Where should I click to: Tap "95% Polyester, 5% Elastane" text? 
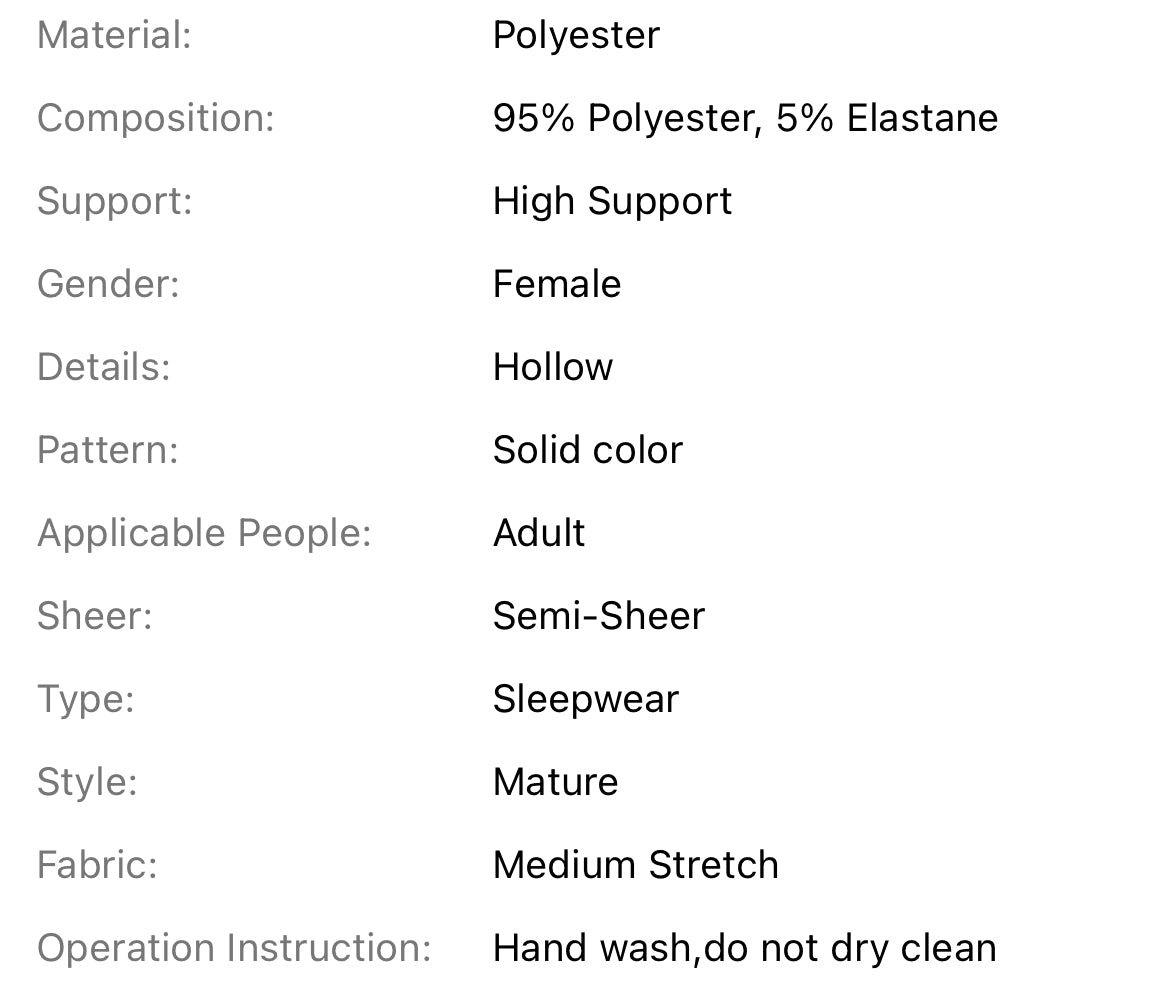click(745, 119)
